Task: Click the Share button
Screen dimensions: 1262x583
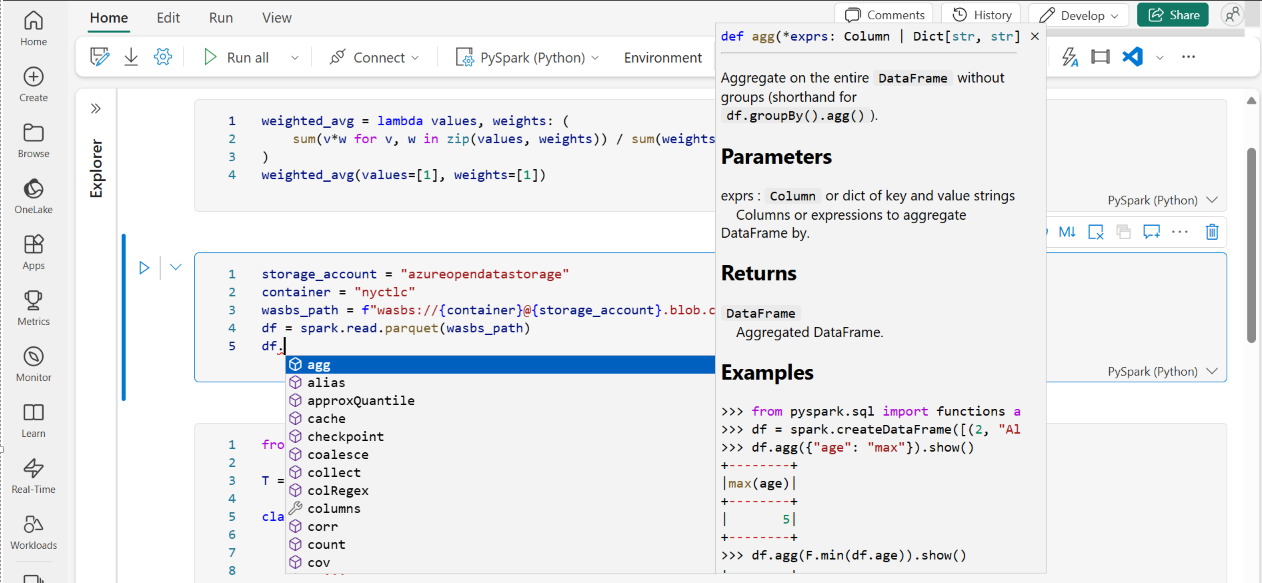Action: (x=1172, y=15)
